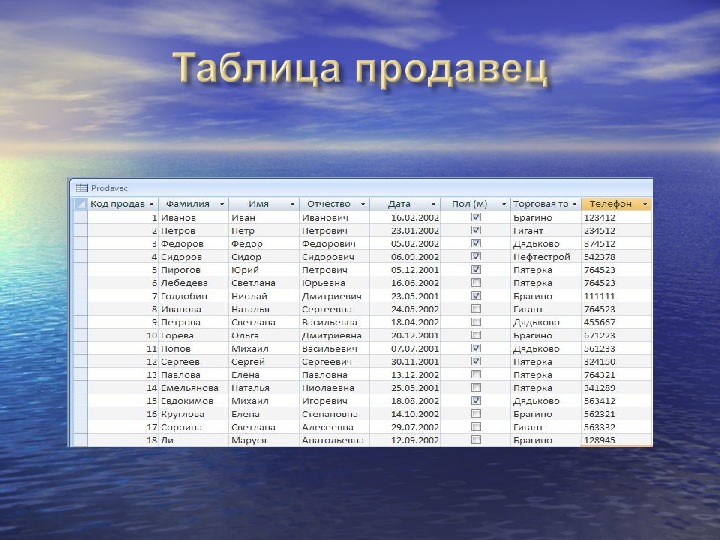Screen dimensions: 720x540
Task: Click the date cell 07.07.2001
Action: pos(405,348)
